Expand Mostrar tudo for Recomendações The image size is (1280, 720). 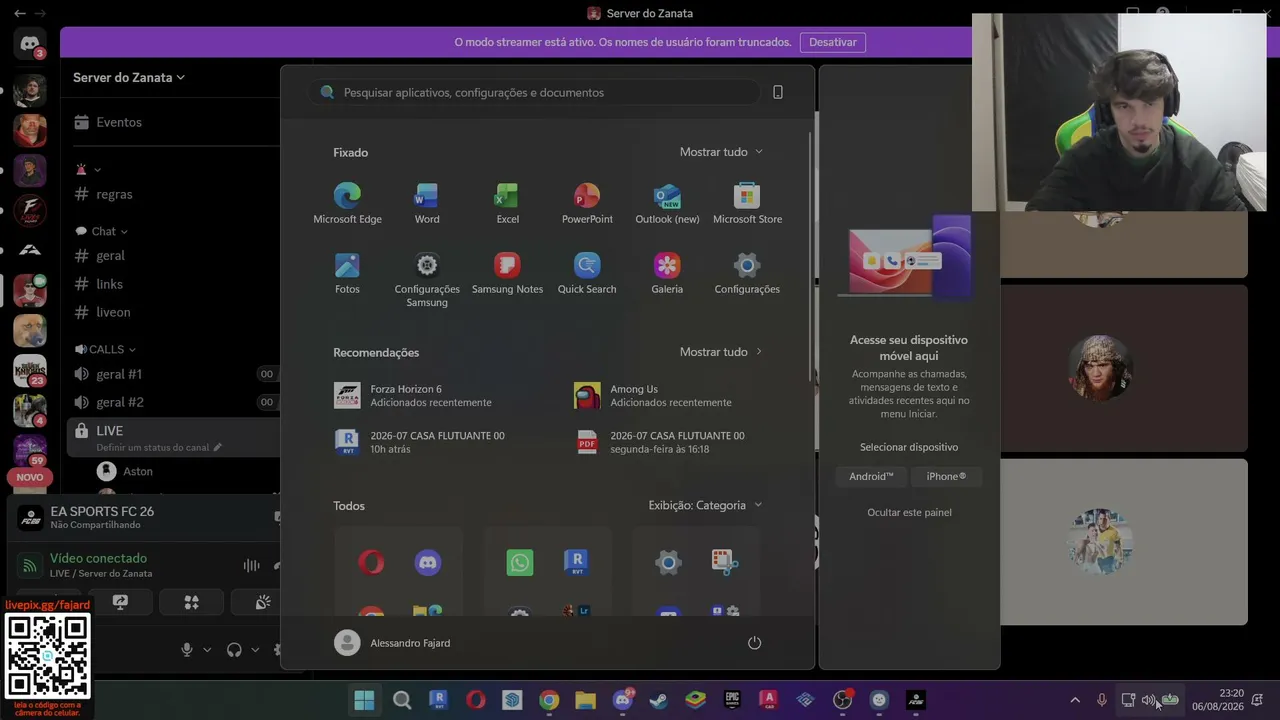(x=721, y=352)
